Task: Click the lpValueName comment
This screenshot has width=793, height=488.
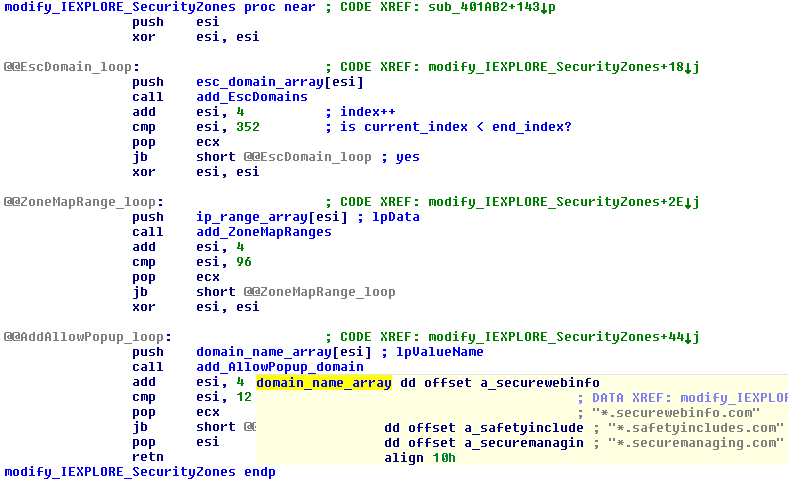Action: click(439, 352)
